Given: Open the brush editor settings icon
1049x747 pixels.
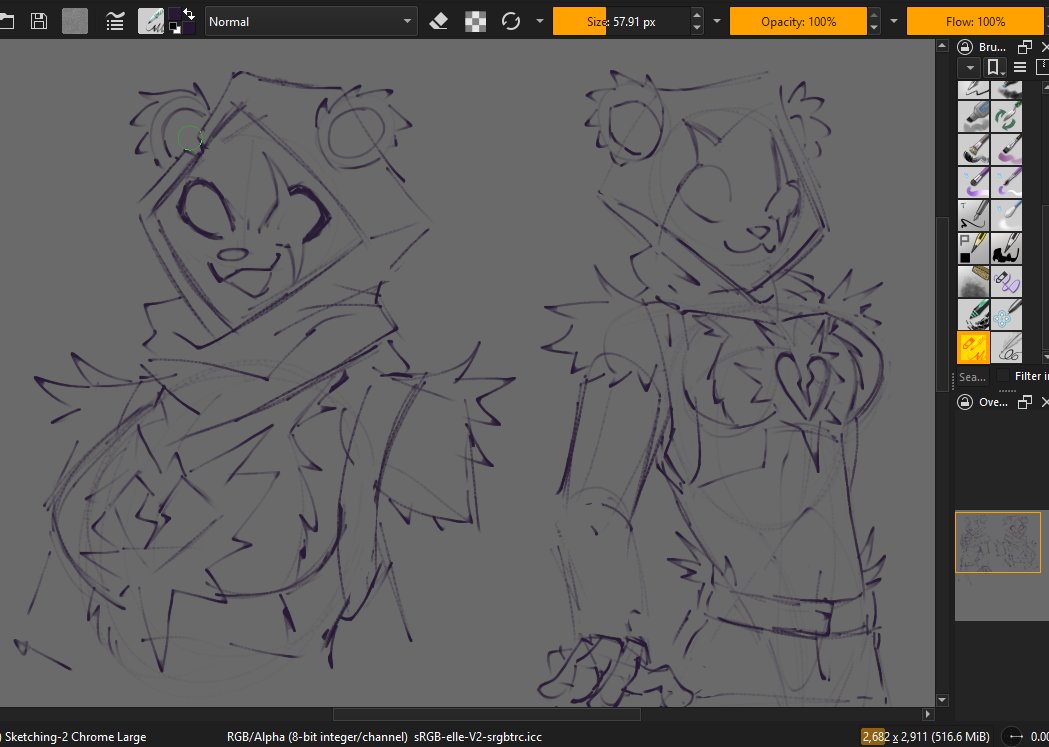Looking at the screenshot, I should [x=115, y=21].
